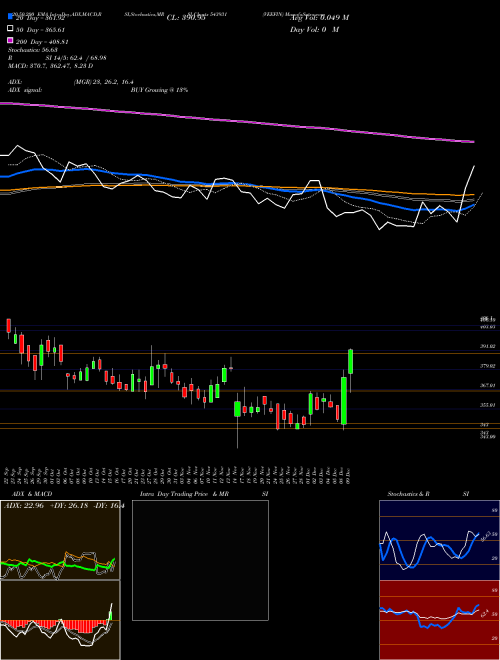Select the '50 Day = 365.61' label
Image resolution: width=500 pixels, height=660 pixels.
click(42, 30)
